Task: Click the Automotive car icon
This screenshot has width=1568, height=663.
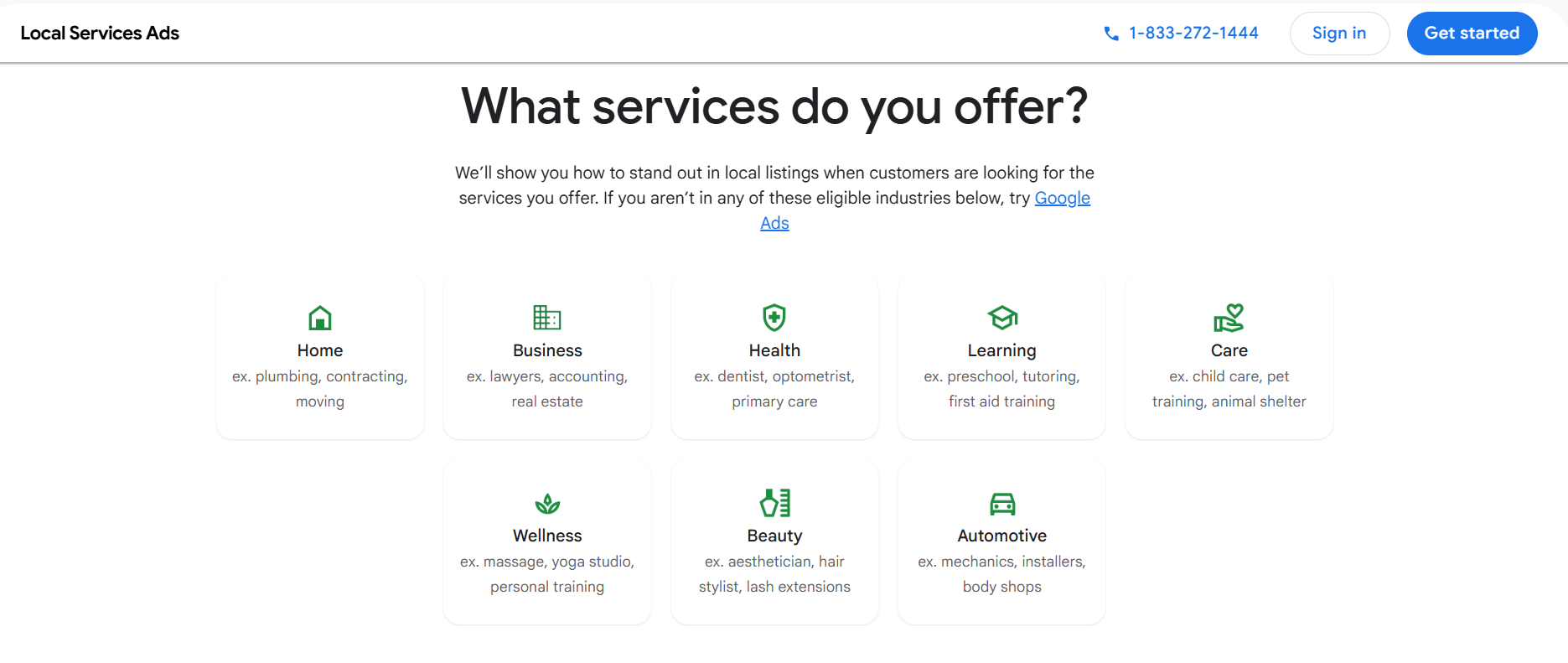Action: click(x=1002, y=504)
